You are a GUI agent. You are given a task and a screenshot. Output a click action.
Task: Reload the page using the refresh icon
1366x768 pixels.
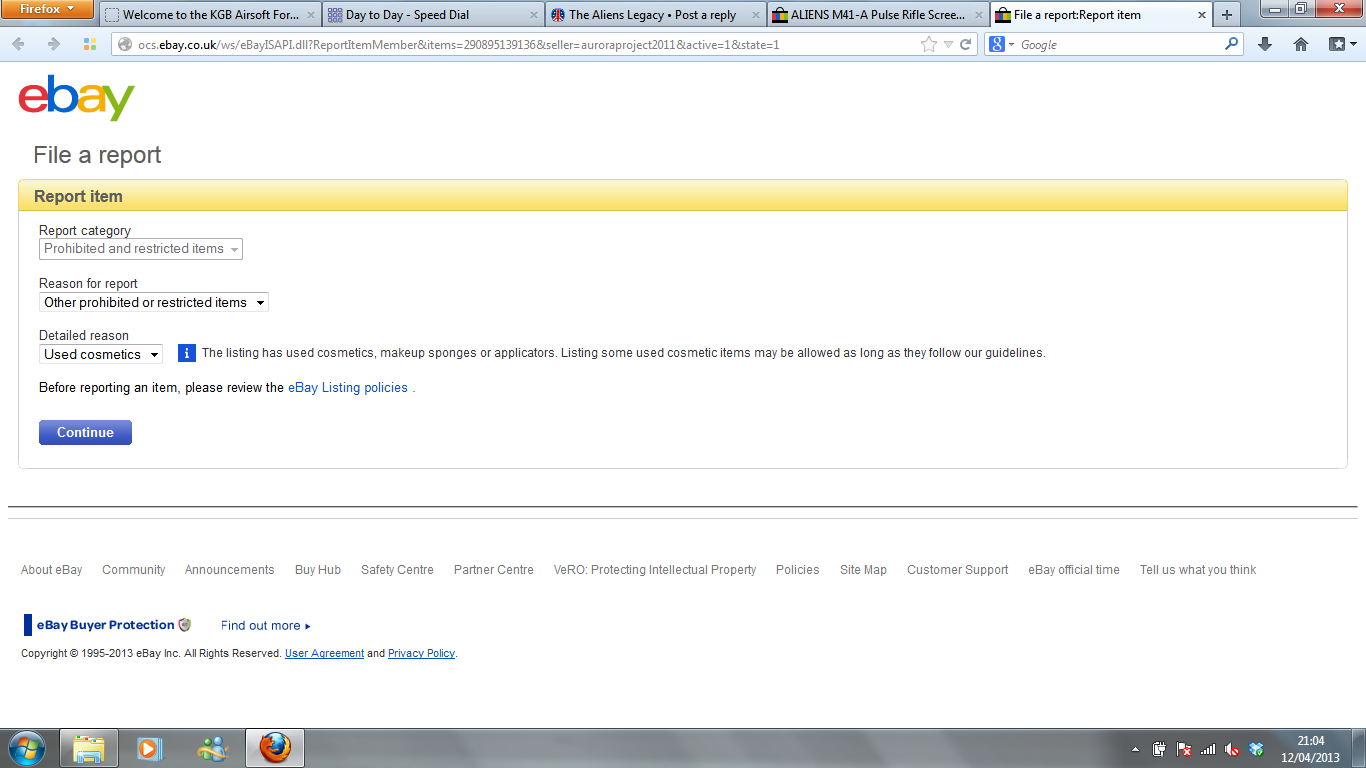click(965, 44)
